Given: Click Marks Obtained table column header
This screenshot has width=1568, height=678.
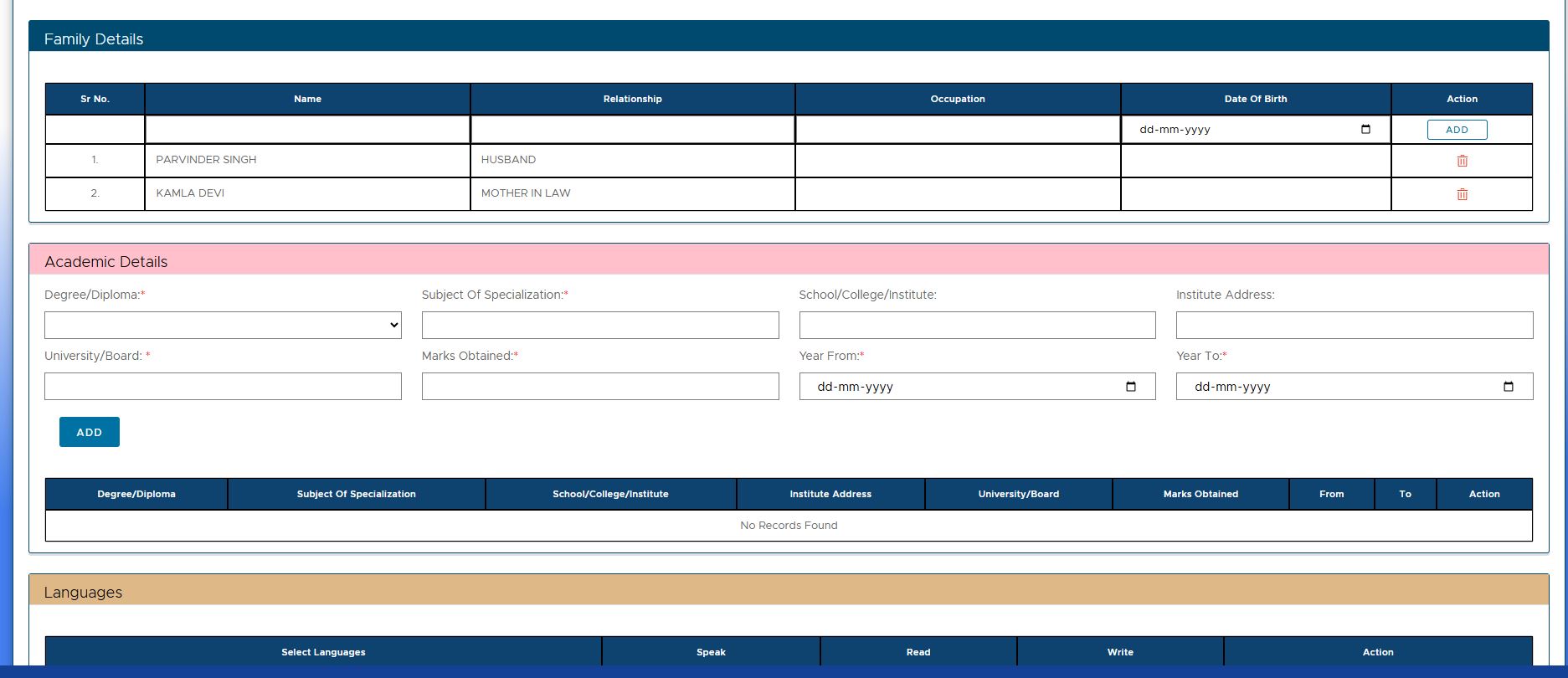Looking at the screenshot, I should point(1200,494).
